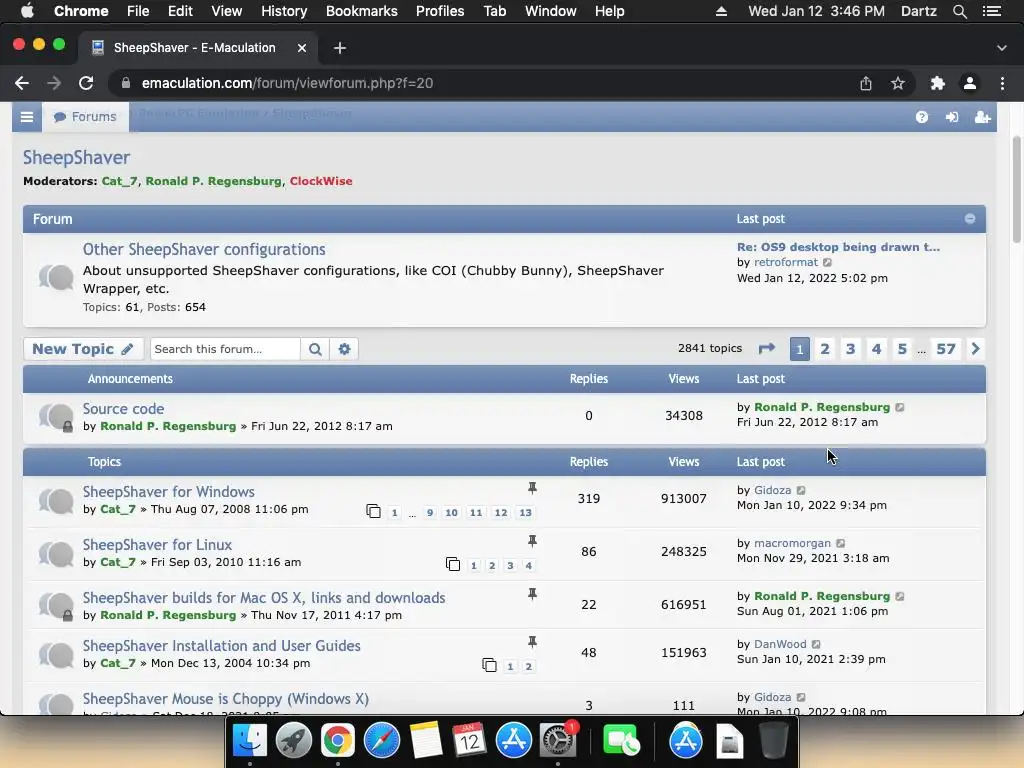
Task: Open Notes from the Dock
Action: pyautogui.click(x=426, y=741)
